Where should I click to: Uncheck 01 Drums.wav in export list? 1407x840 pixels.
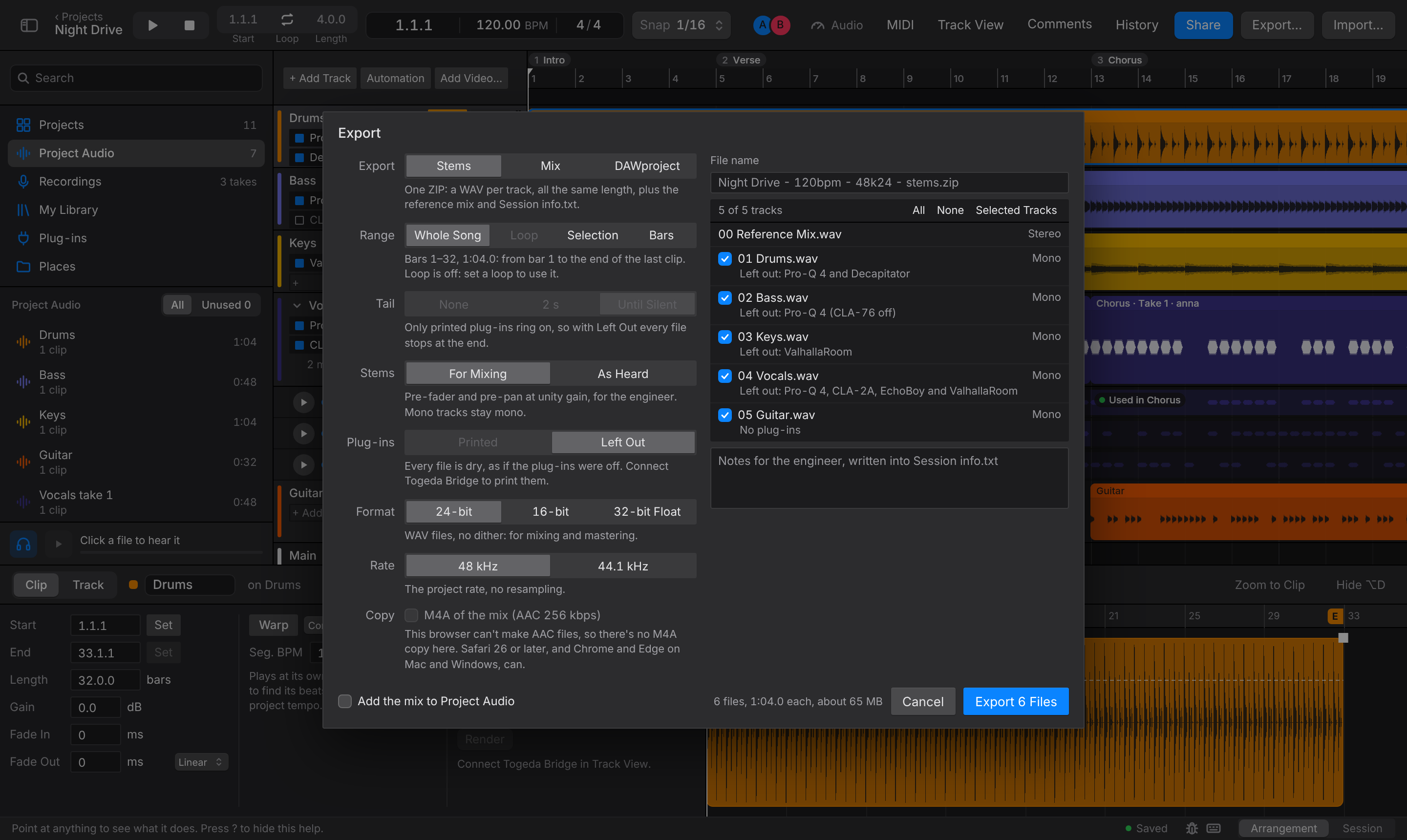coord(725,259)
